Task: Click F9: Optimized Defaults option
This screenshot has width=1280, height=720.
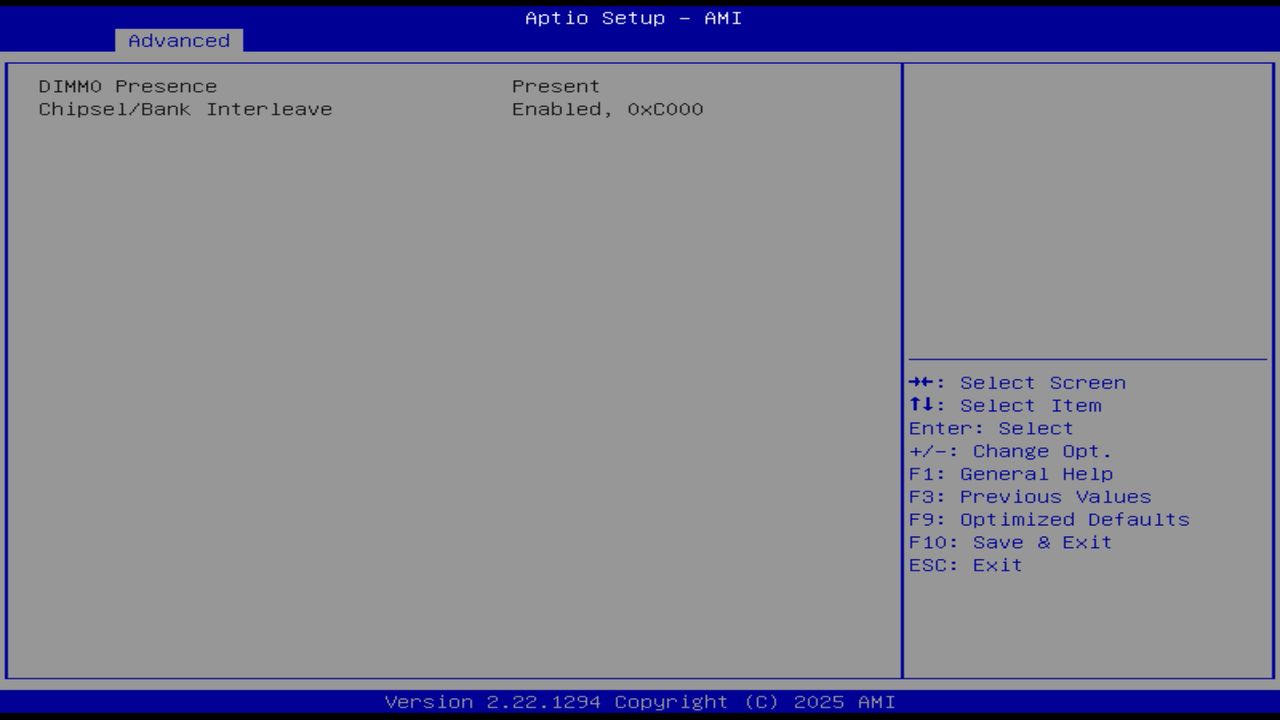Action: tap(1049, 519)
